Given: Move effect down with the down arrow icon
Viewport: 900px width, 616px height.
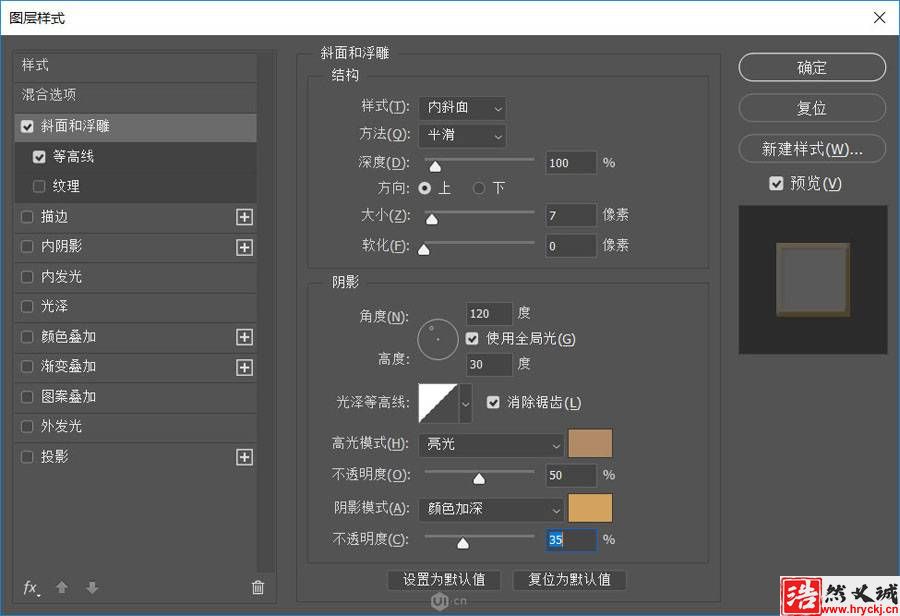Looking at the screenshot, I should point(92,587).
